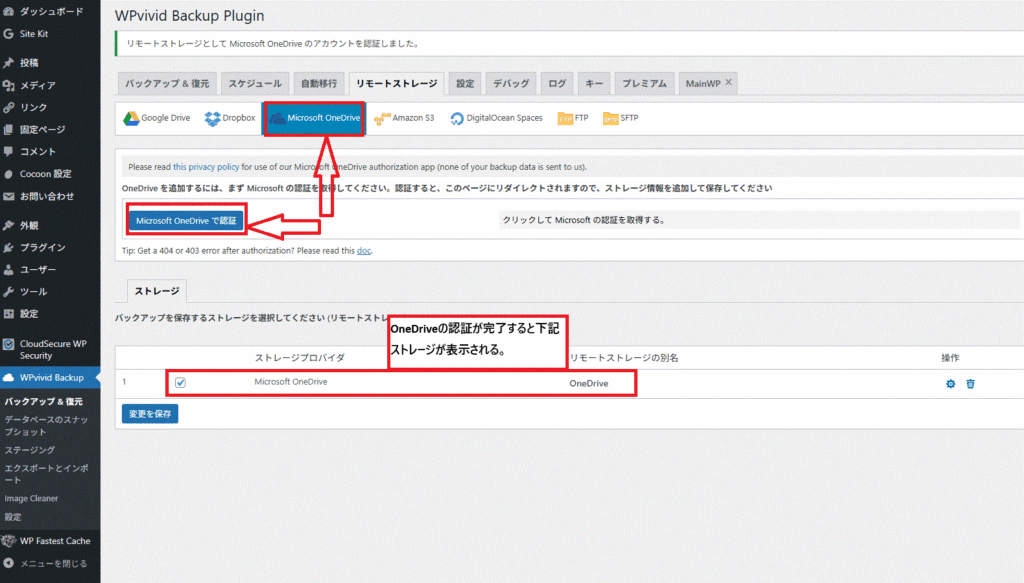Open the privacy policy link
The height and width of the screenshot is (583, 1024).
206,167
